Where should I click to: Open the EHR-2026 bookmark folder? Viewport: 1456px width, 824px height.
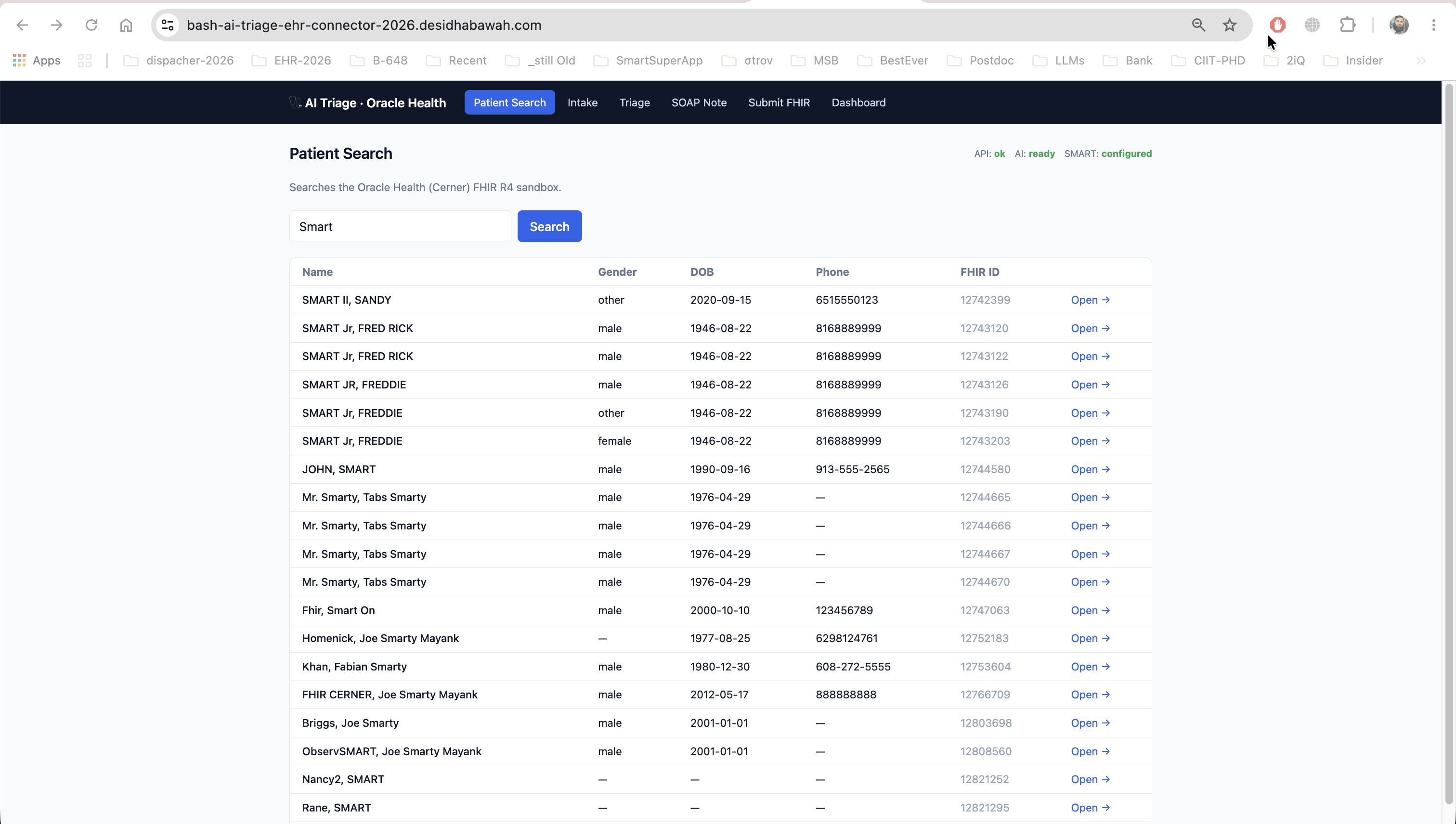point(292,61)
